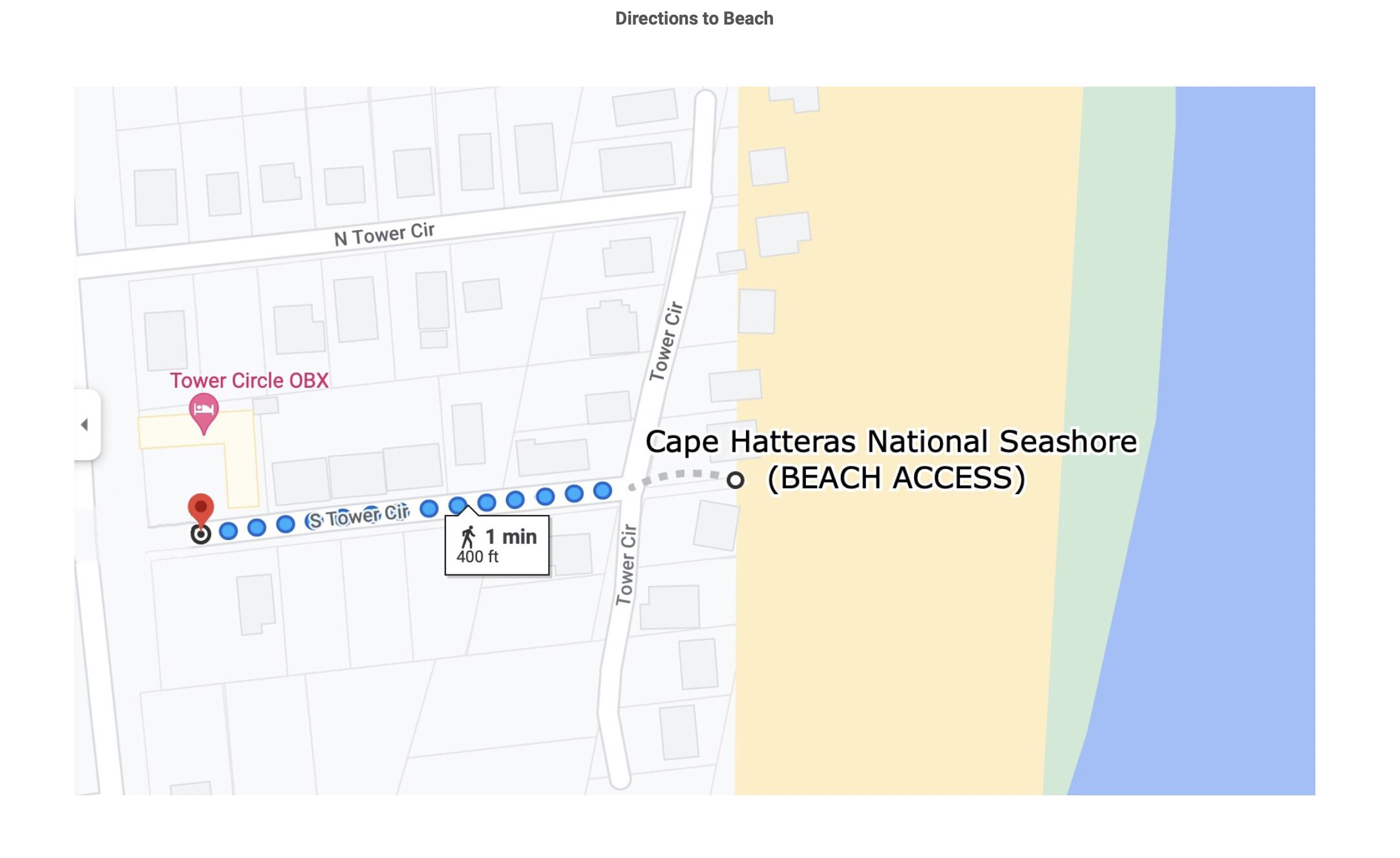The image size is (1400, 858).
Task: Open the 1 min walking callout
Action: 497,544
